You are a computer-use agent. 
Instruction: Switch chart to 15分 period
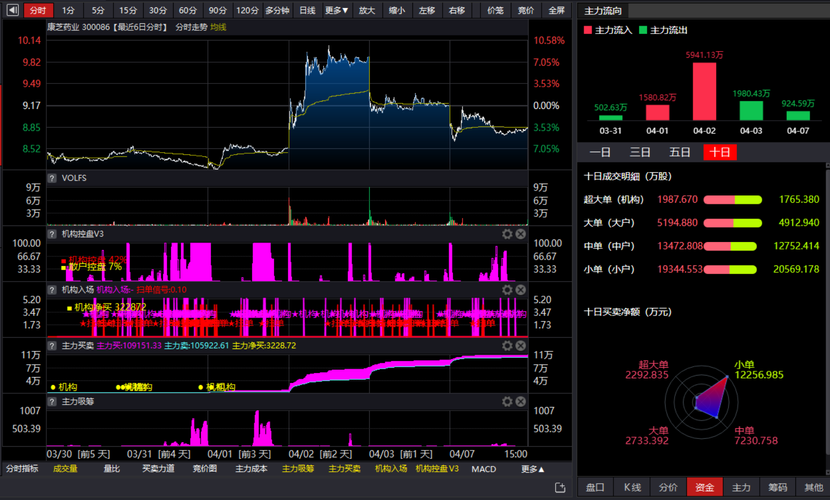pos(128,10)
